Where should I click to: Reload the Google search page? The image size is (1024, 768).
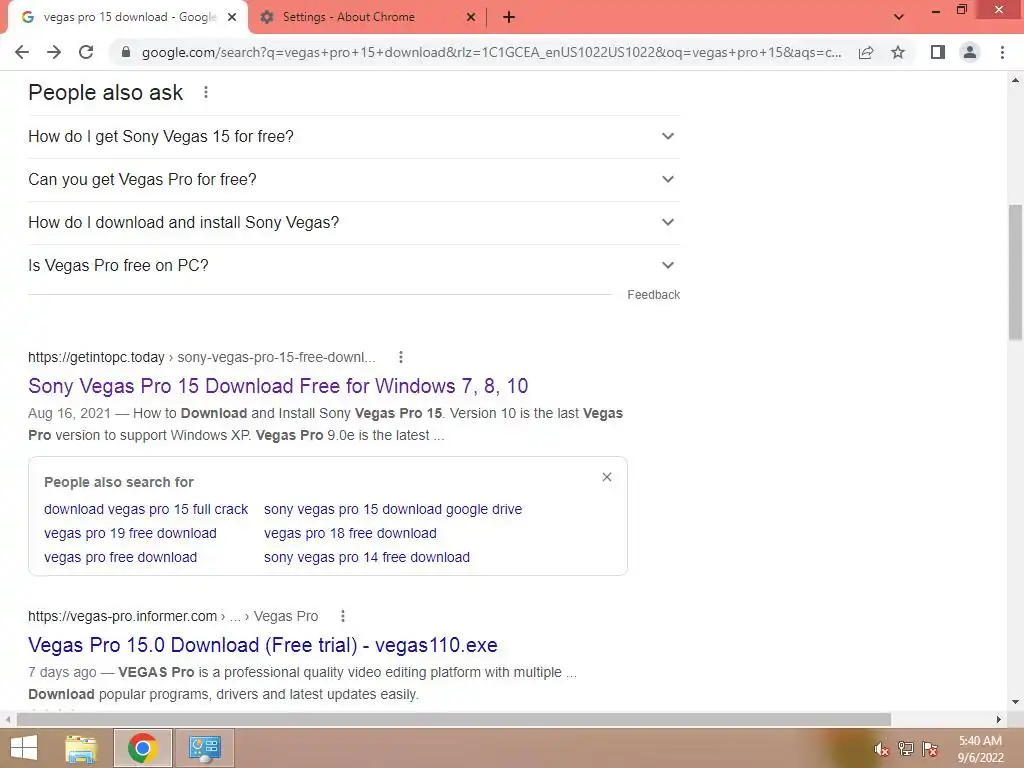tap(86, 52)
